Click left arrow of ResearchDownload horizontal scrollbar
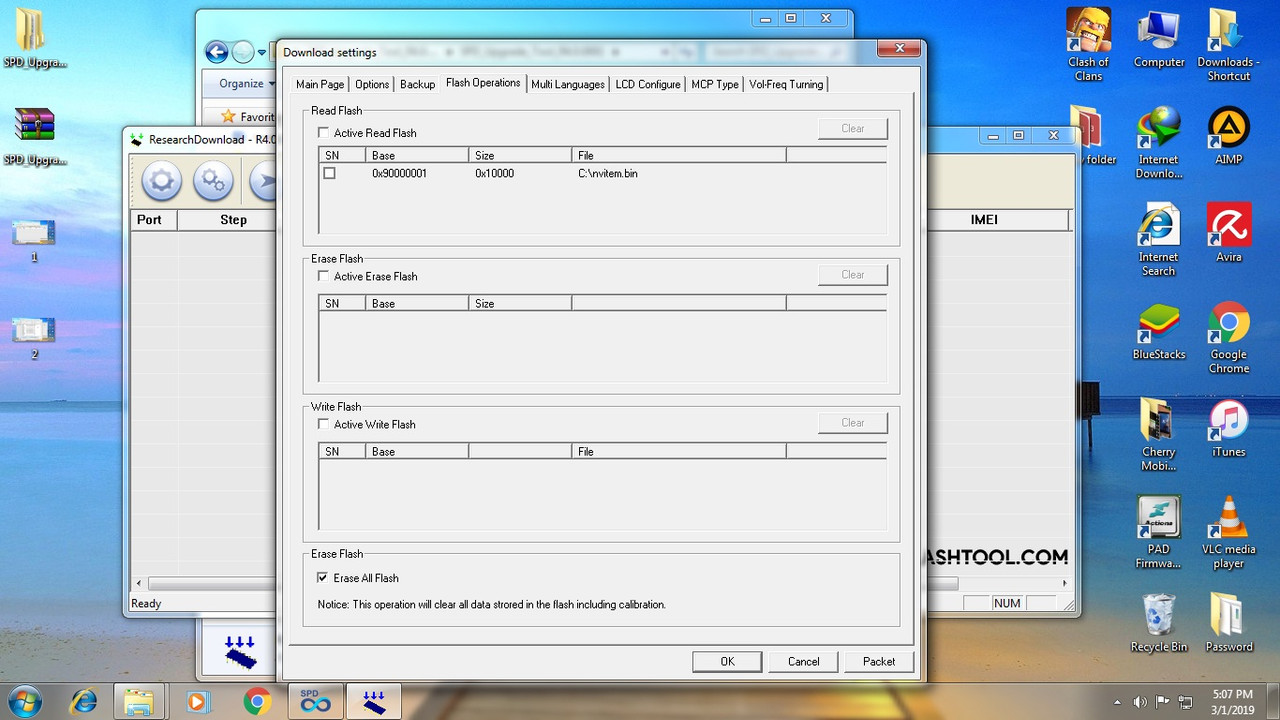The height and width of the screenshot is (720, 1280). (139, 583)
